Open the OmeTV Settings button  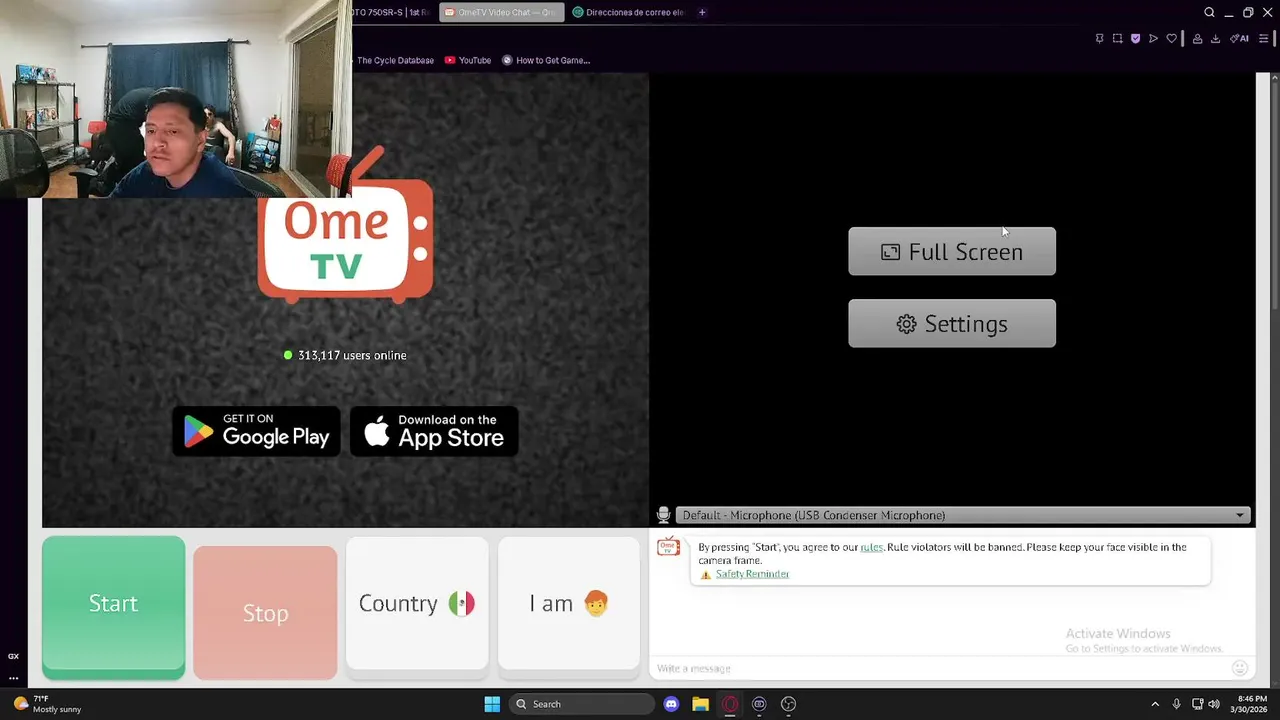952,323
